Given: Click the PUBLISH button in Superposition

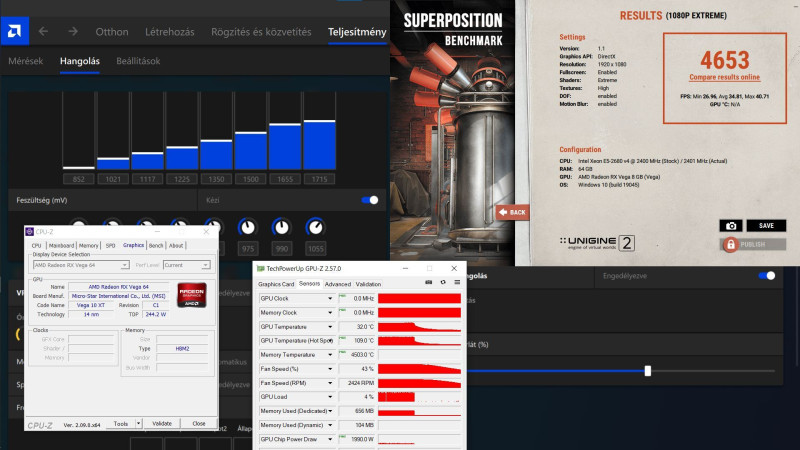Looking at the screenshot, I should coord(753,244).
